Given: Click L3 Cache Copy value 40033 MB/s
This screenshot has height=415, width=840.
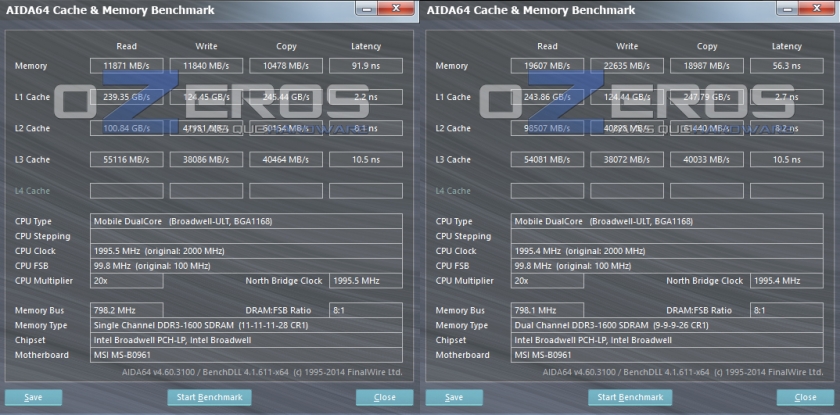Looking at the screenshot, I should [707, 160].
